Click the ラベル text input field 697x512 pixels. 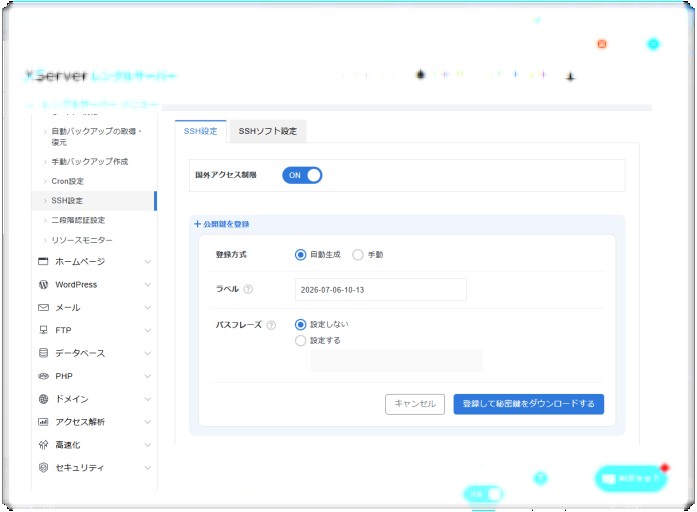point(381,290)
